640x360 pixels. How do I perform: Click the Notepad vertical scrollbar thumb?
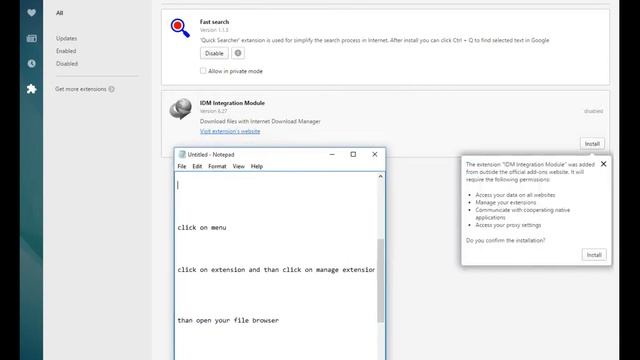380,280
